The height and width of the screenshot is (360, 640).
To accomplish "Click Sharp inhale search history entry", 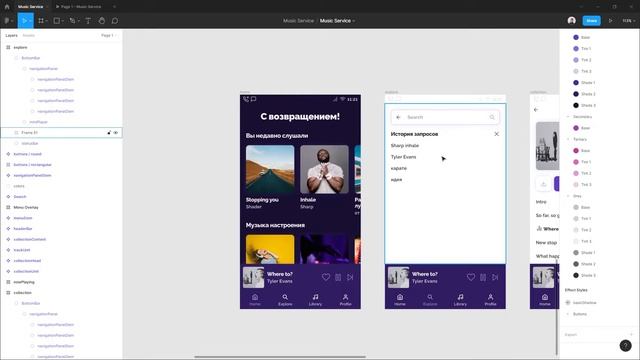I will tap(404, 145).
